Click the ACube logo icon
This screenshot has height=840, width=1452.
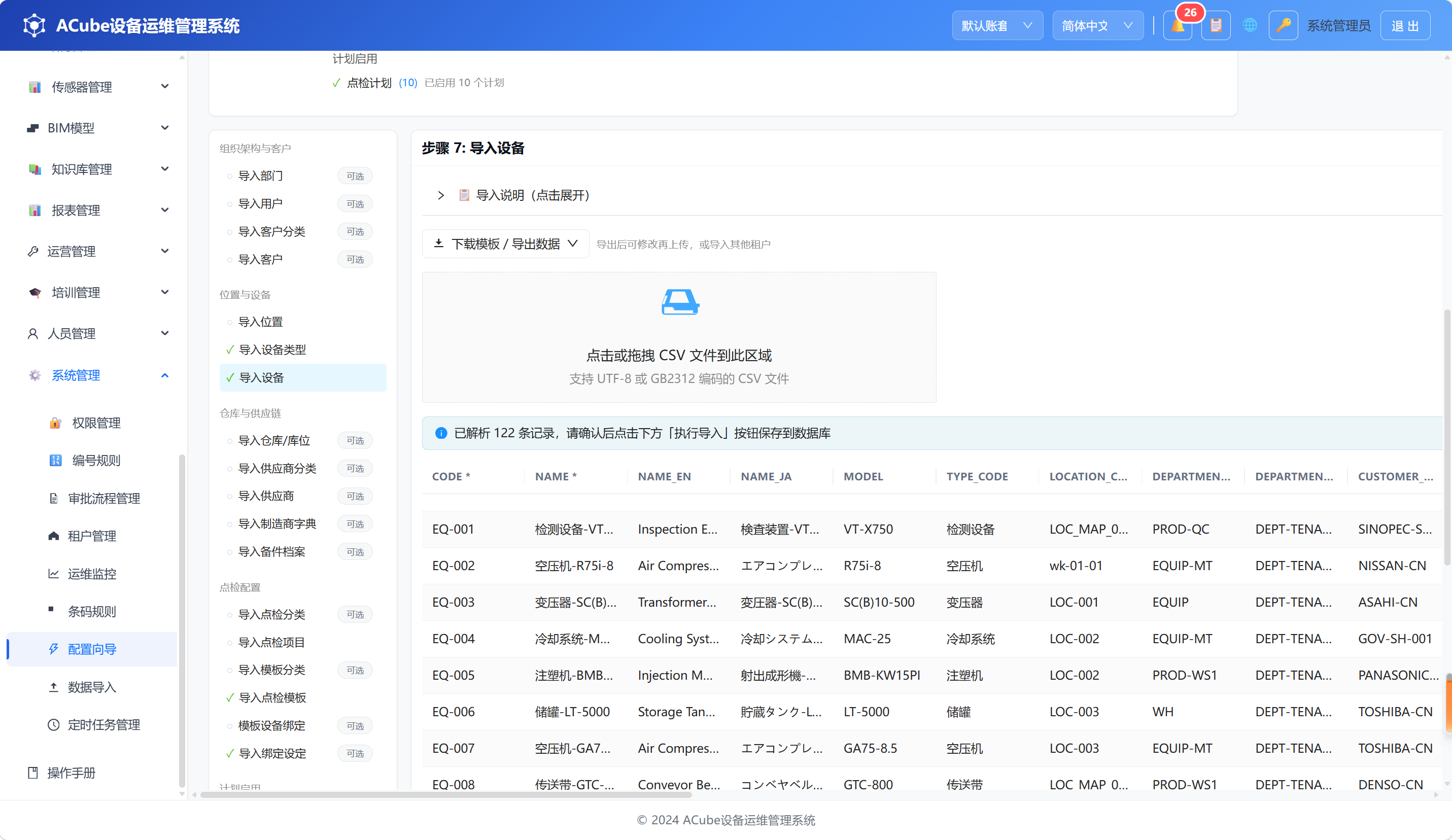[x=34, y=25]
